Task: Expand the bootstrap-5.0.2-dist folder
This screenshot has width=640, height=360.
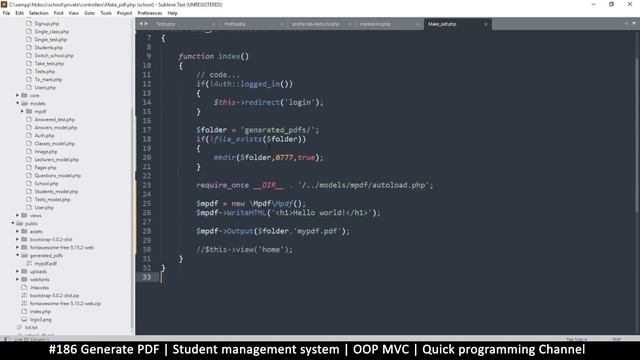Action: 18,240
